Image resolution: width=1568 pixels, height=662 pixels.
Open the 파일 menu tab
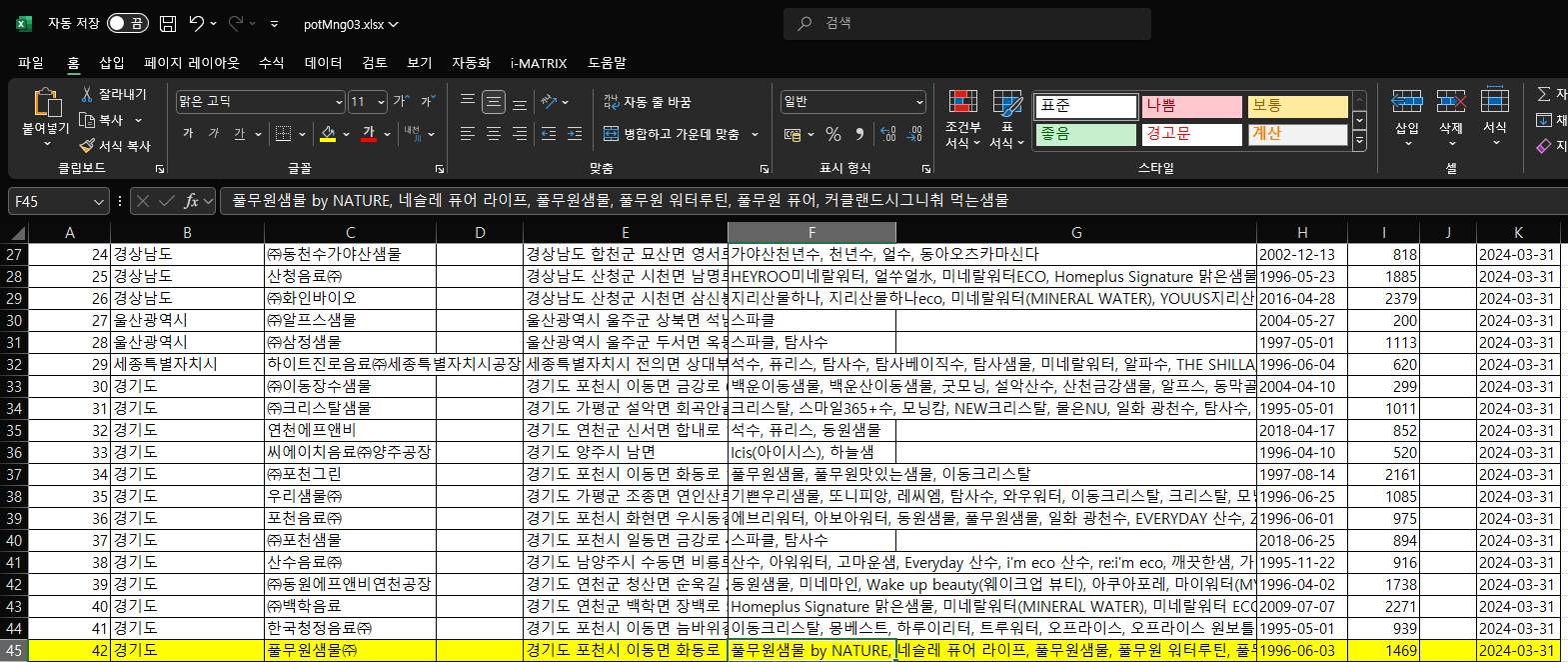31,63
